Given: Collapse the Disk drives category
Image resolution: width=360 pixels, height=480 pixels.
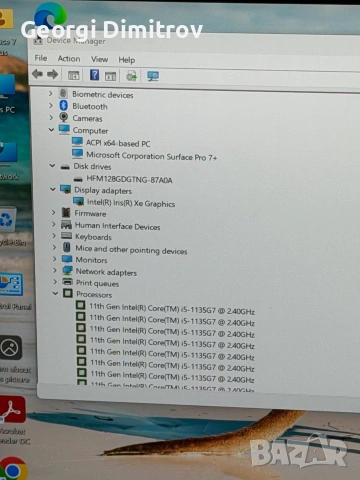Looking at the screenshot, I should pyautogui.click(x=52, y=165).
